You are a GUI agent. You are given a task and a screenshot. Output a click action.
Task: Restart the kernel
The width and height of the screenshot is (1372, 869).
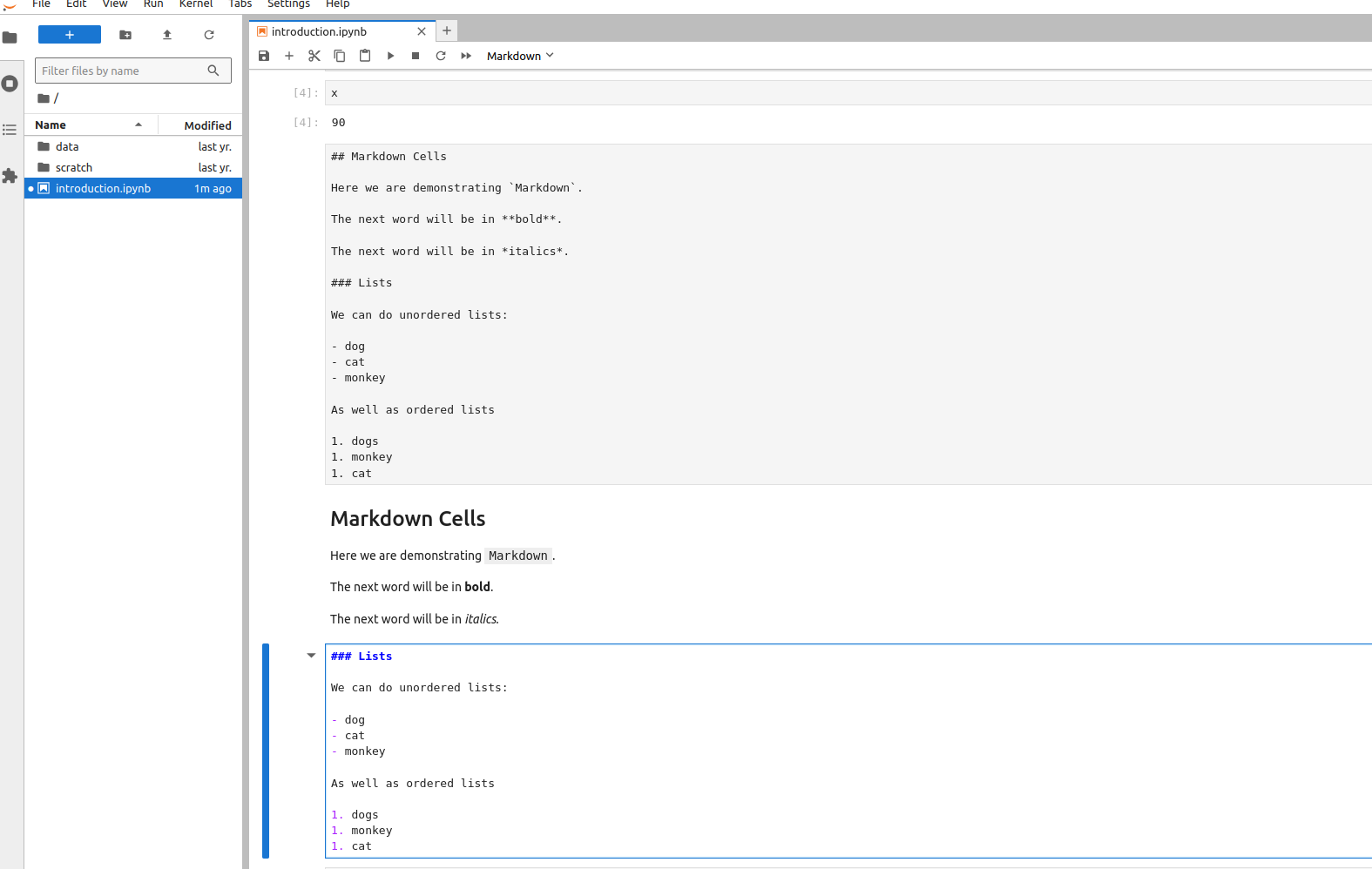pos(441,56)
